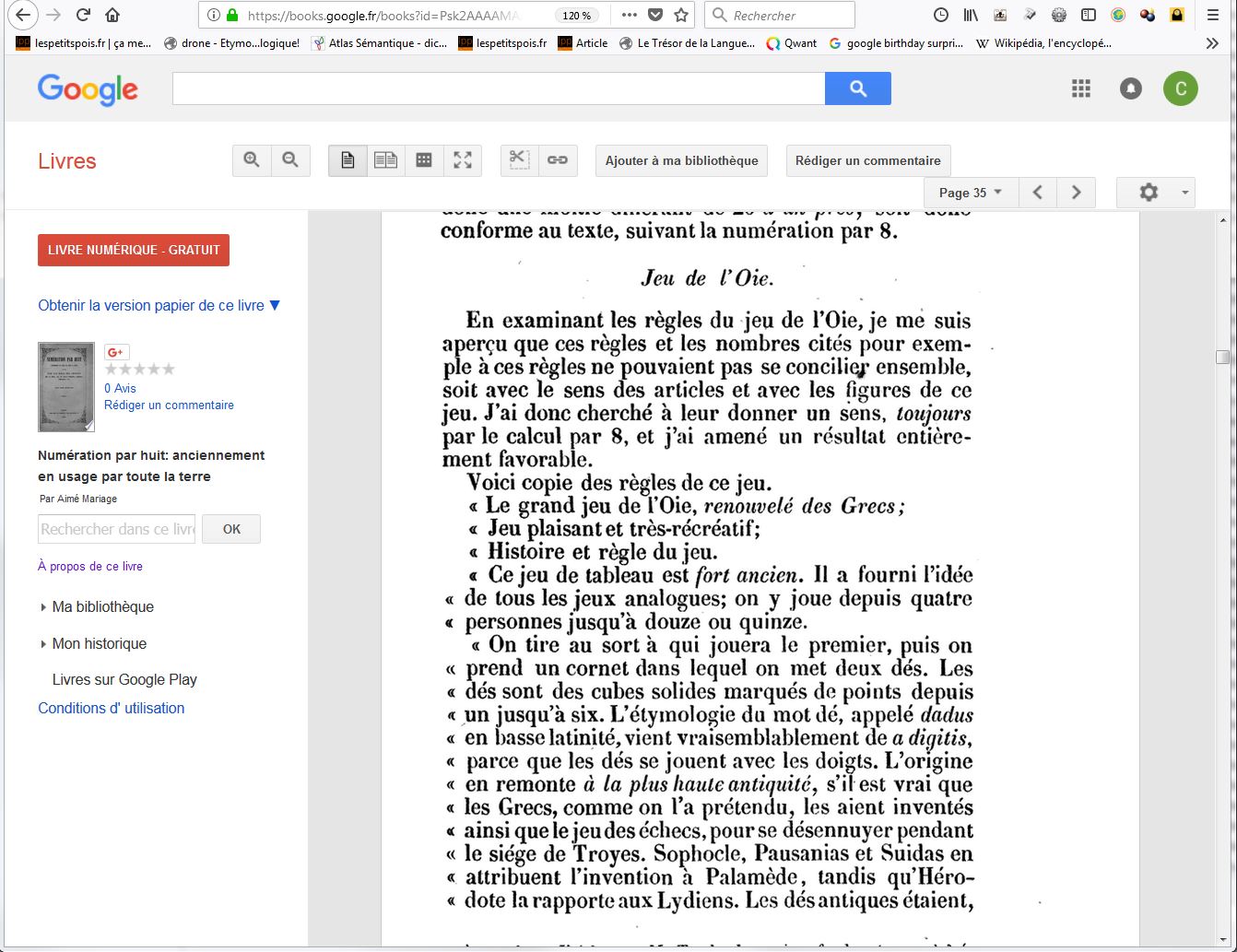Go to the next page arrow
Image resolution: width=1237 pixels, height=952 pixels.
[1076, 193]
